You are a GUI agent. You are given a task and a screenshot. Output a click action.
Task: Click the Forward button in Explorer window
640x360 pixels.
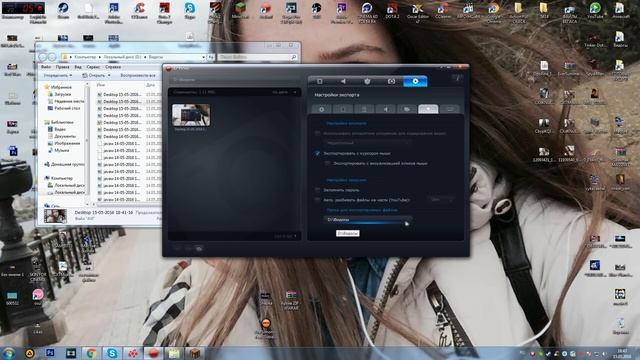(x=52, y=57)
